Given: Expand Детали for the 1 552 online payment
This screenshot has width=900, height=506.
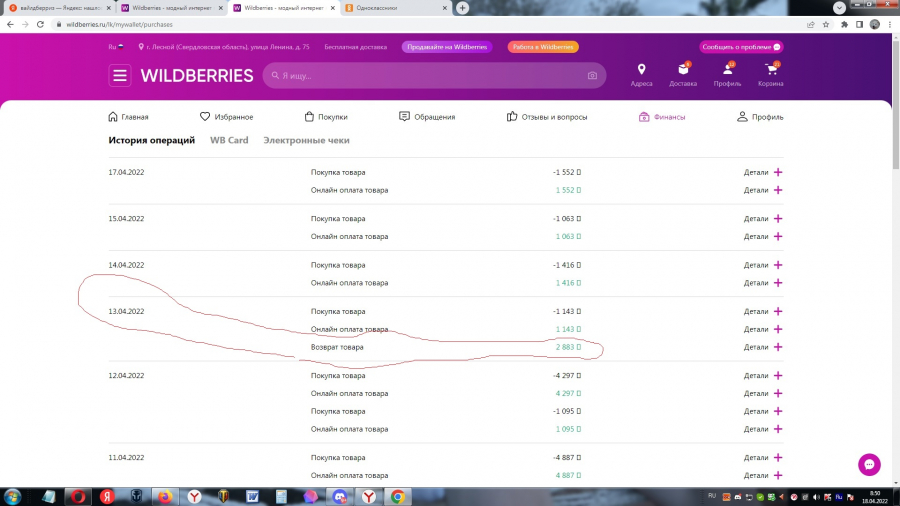Looking at the screenshot, I should (x=763, y=190).
